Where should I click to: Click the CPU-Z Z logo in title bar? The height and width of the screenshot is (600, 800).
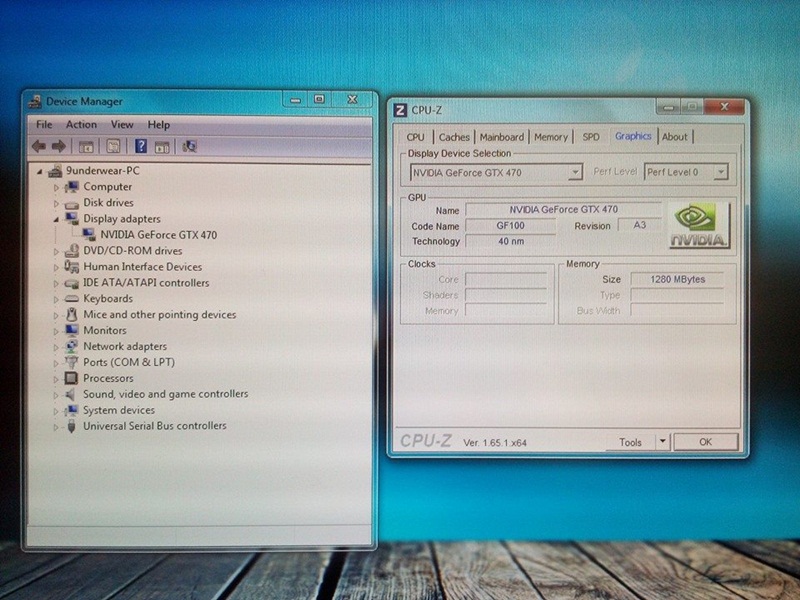pyautogui.click(x=401, y=110)
